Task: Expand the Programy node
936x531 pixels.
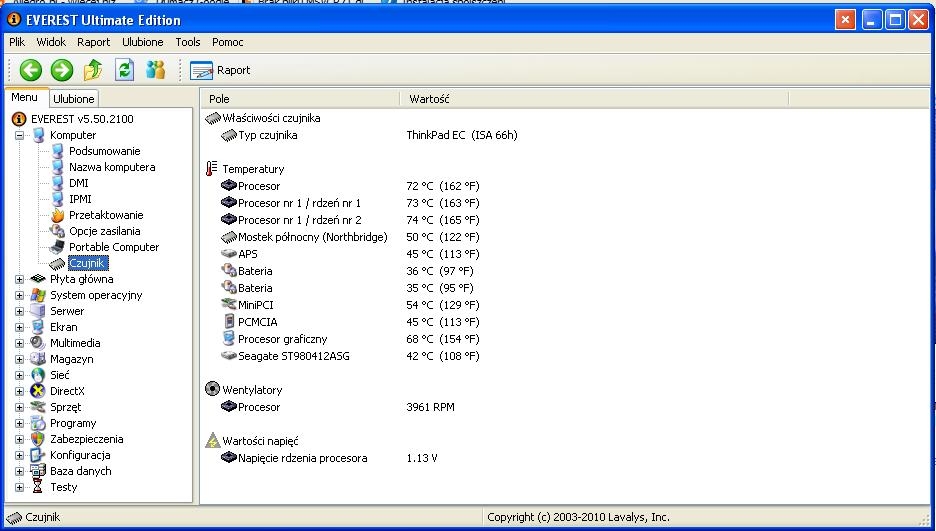Action: click(x=19, y=424)
